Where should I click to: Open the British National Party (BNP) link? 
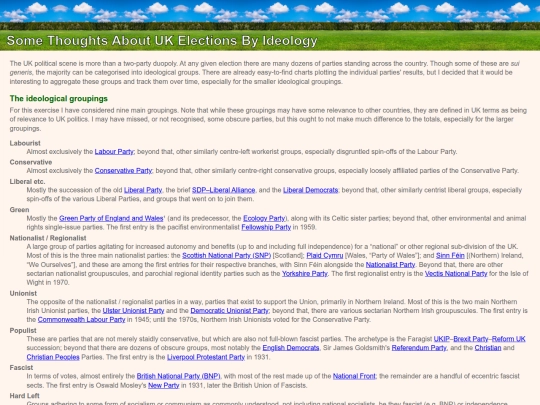[x=178, y=376]
